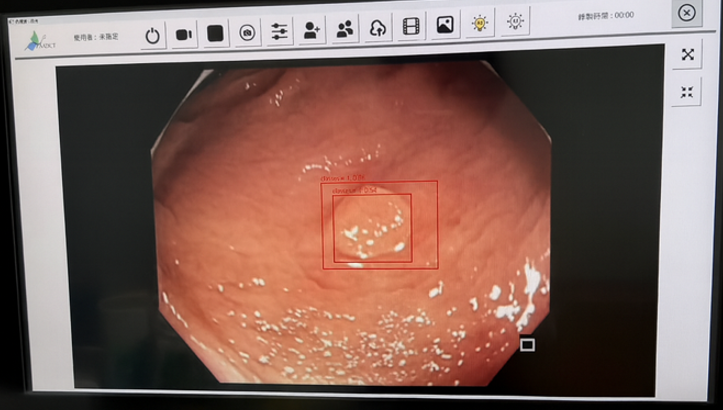Open the captured image gallery
723x410 pixels.
tap(445, 24)
